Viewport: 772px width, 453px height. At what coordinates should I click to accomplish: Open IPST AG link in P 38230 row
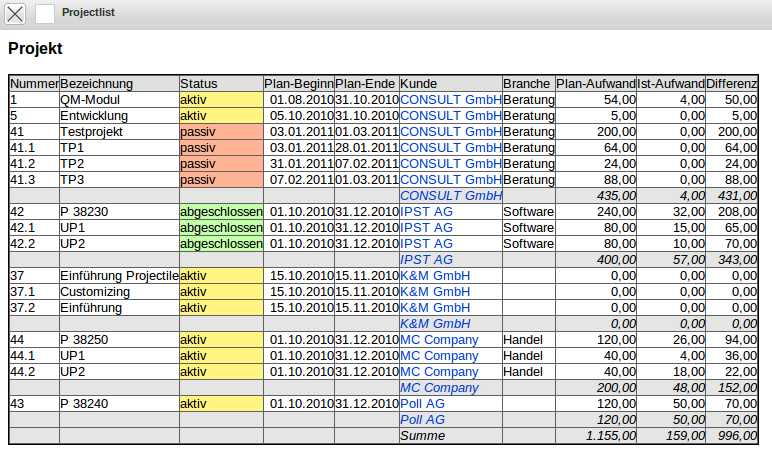pos(426,212)
